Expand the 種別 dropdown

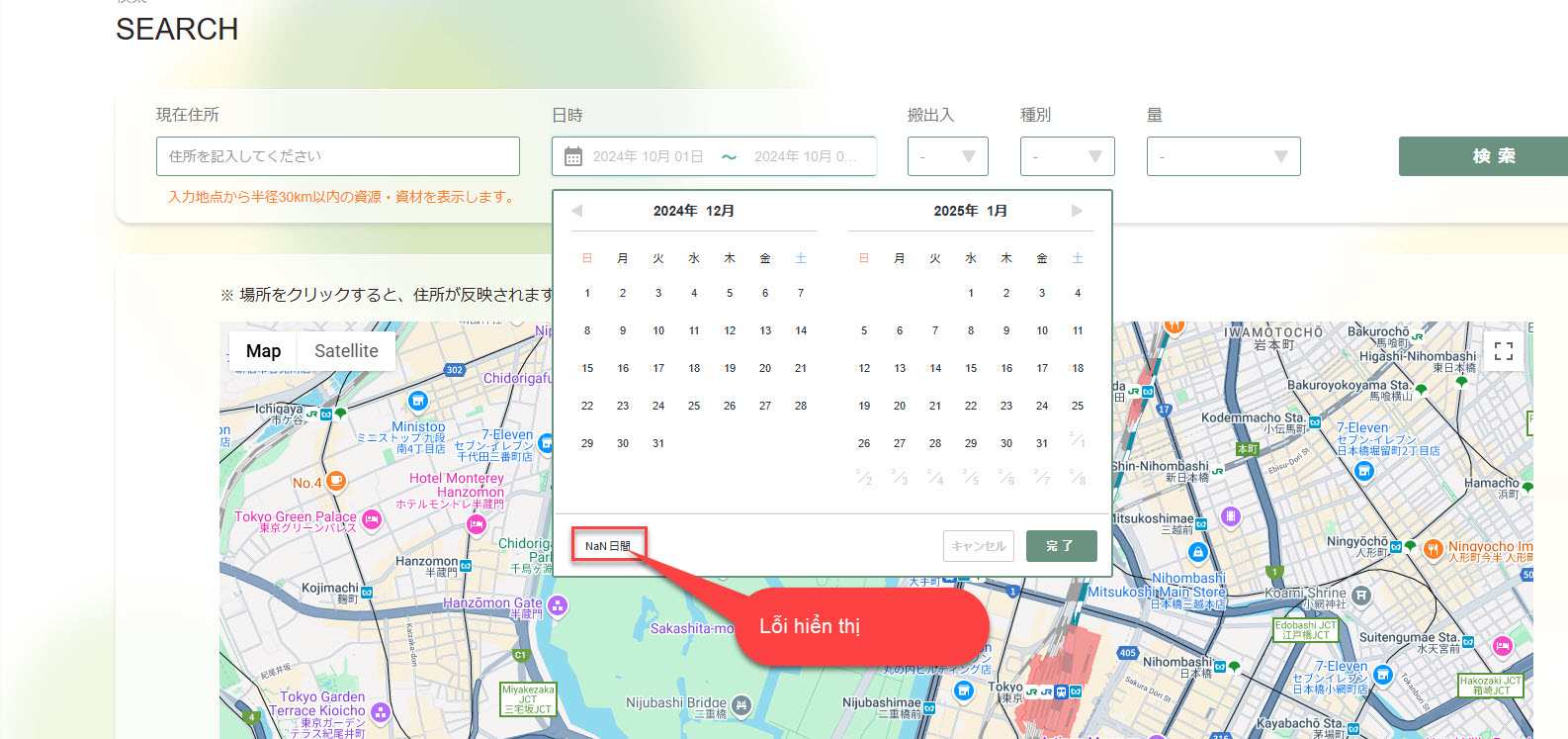1067,156
